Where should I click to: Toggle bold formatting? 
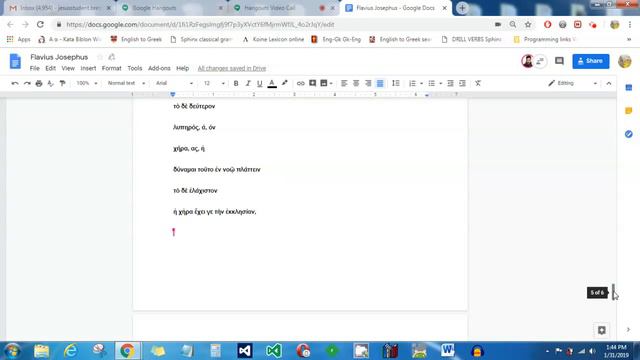pyautogui.click(x=236, y=83)
